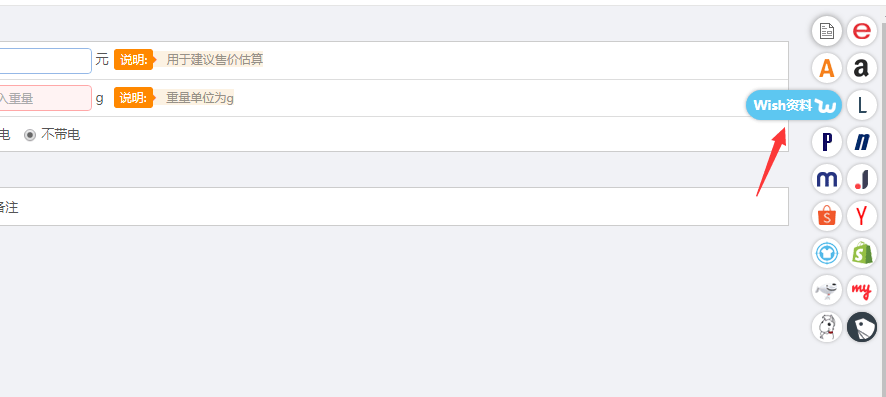Open the orange Shopee bag icon
This screenshot has width=886, height=397.
(x=827, y=216)
